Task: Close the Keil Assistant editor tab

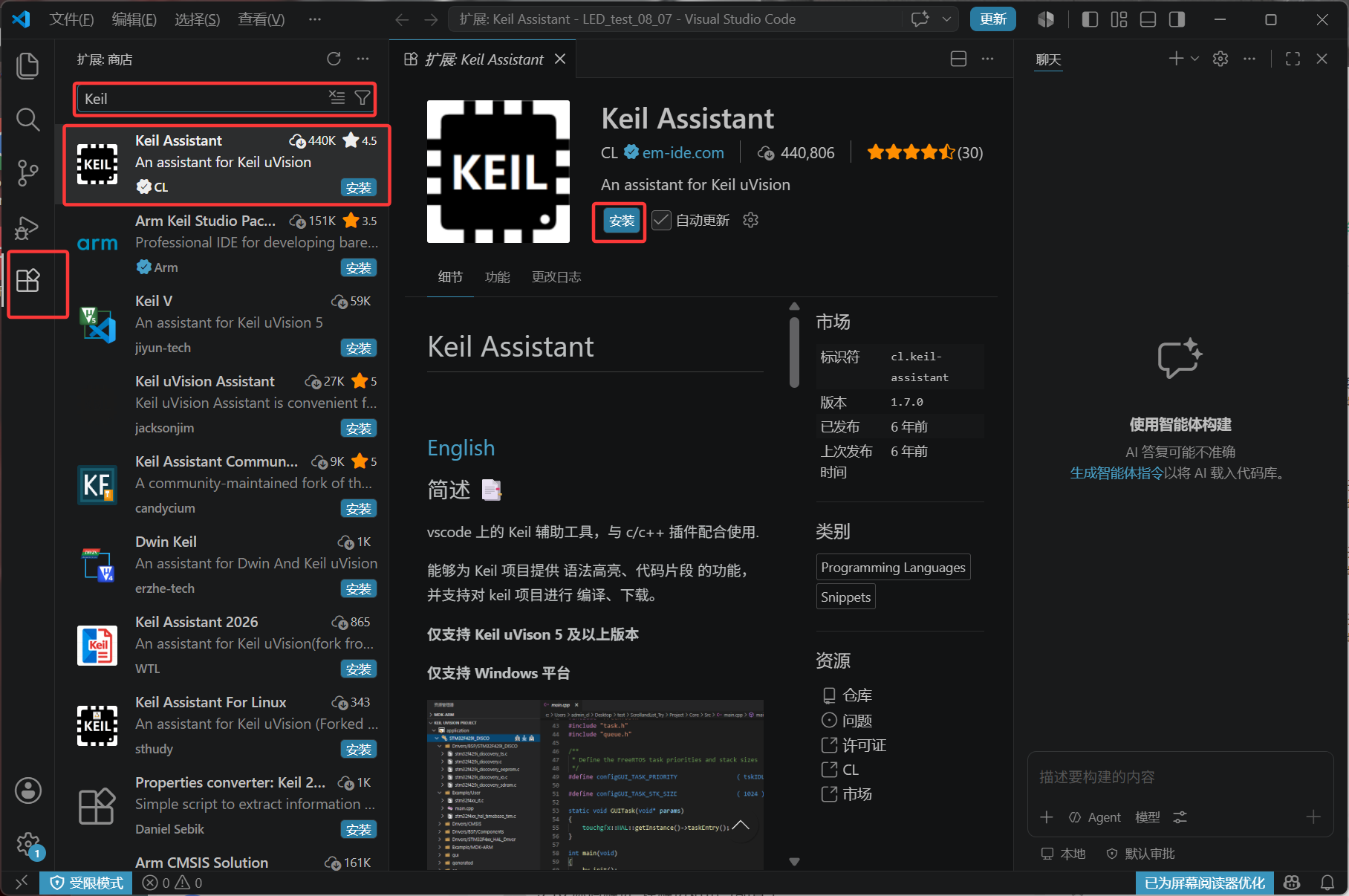Action: (560, 59)
